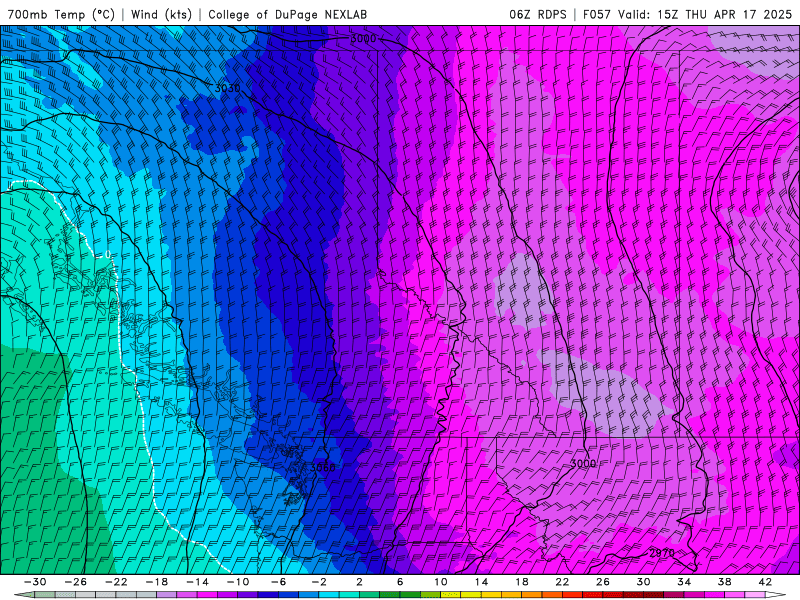
Task: Click the "06Z RDPS" model run label
Action: coord(538,14)
